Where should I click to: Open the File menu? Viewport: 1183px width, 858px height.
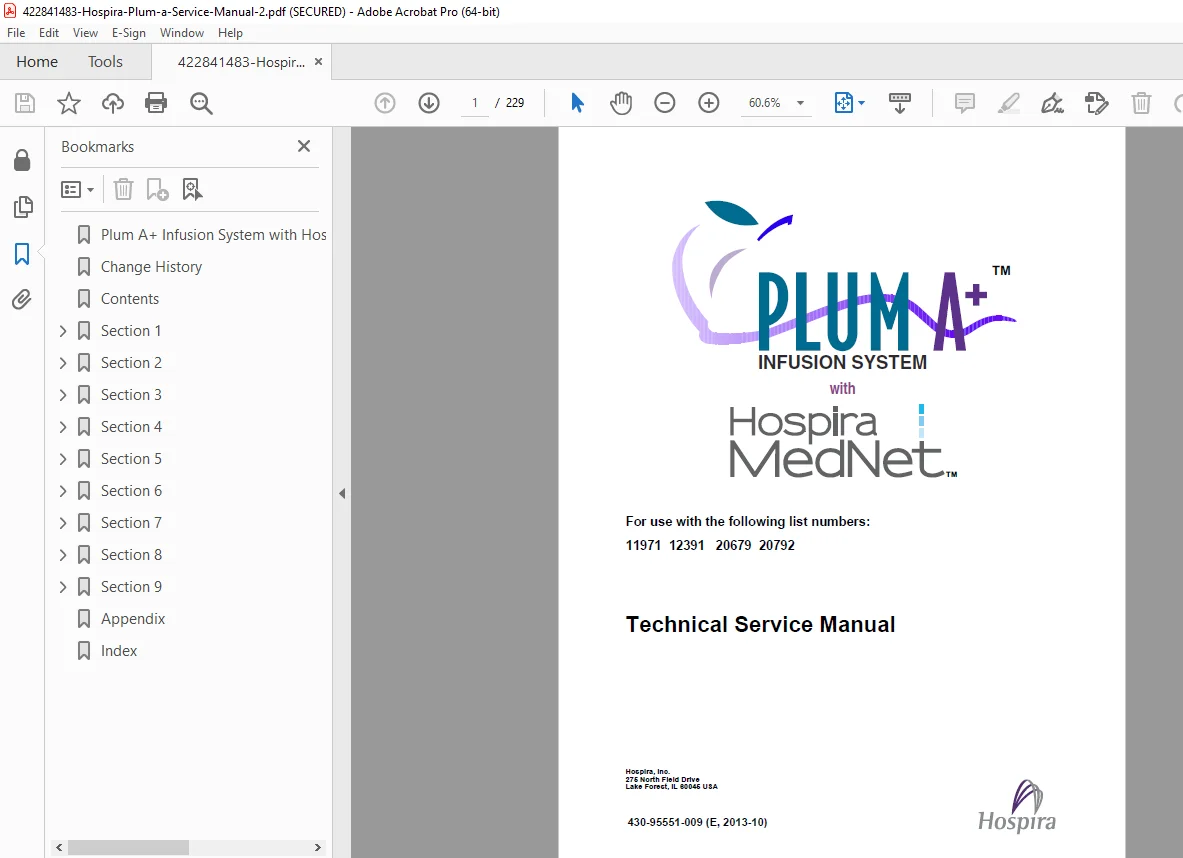coord(16,32)
